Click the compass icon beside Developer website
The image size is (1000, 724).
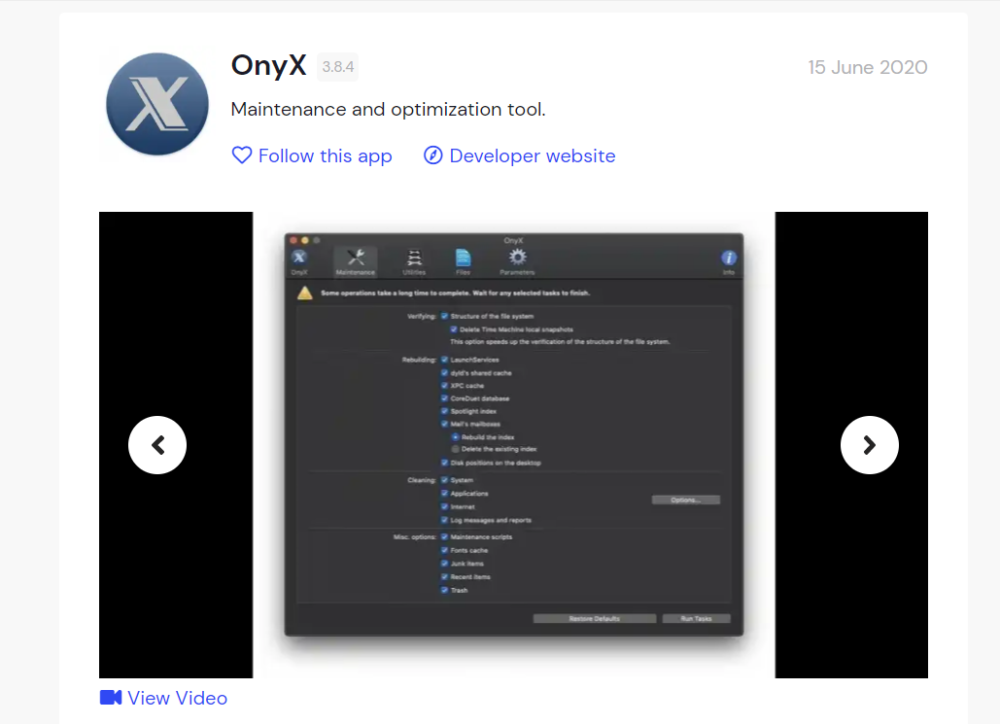(433, 155)
